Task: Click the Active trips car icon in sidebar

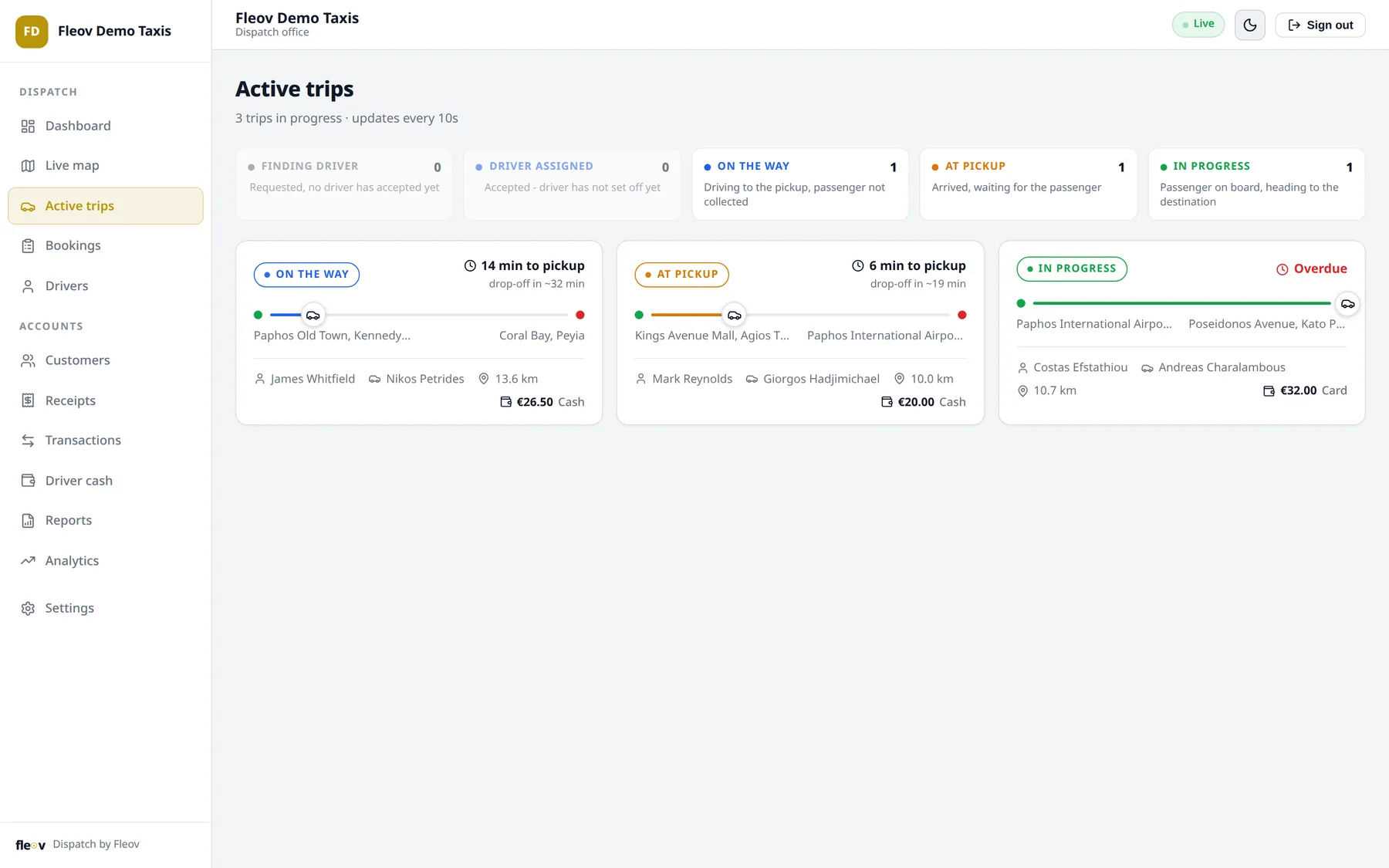Action: [28, 206]
